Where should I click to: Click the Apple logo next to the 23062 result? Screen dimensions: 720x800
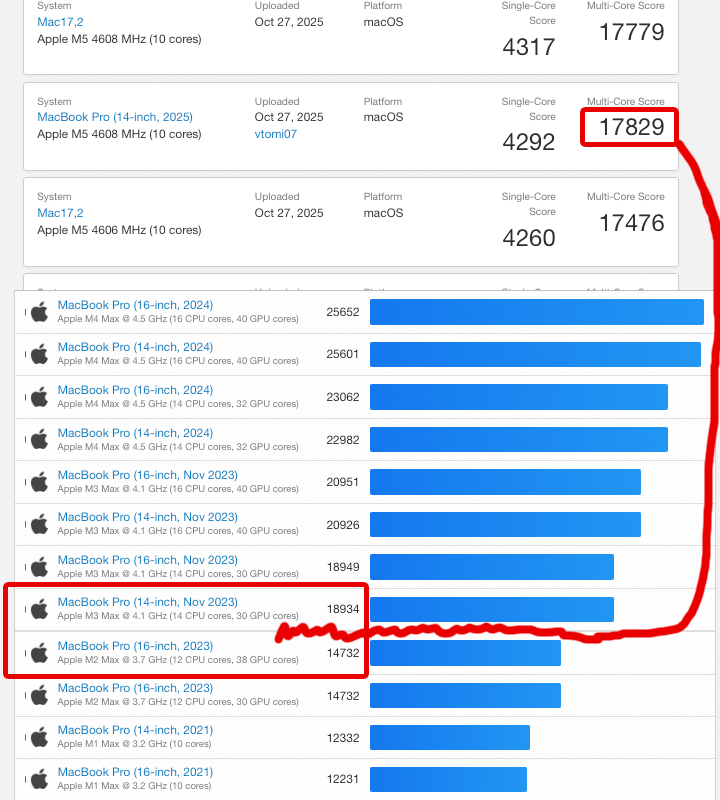click(x=39, y=397)
